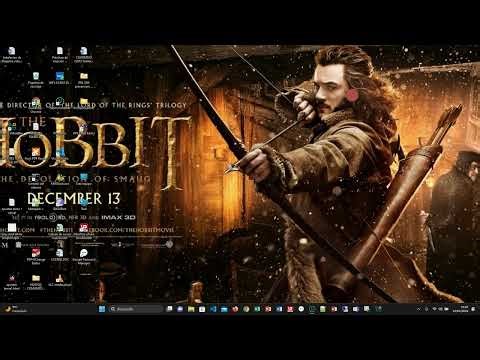The width and height of the screenshot is (480, 360).
Task: Select the folder icon right of Recycle Bin row
Action: tap(84, 80)
